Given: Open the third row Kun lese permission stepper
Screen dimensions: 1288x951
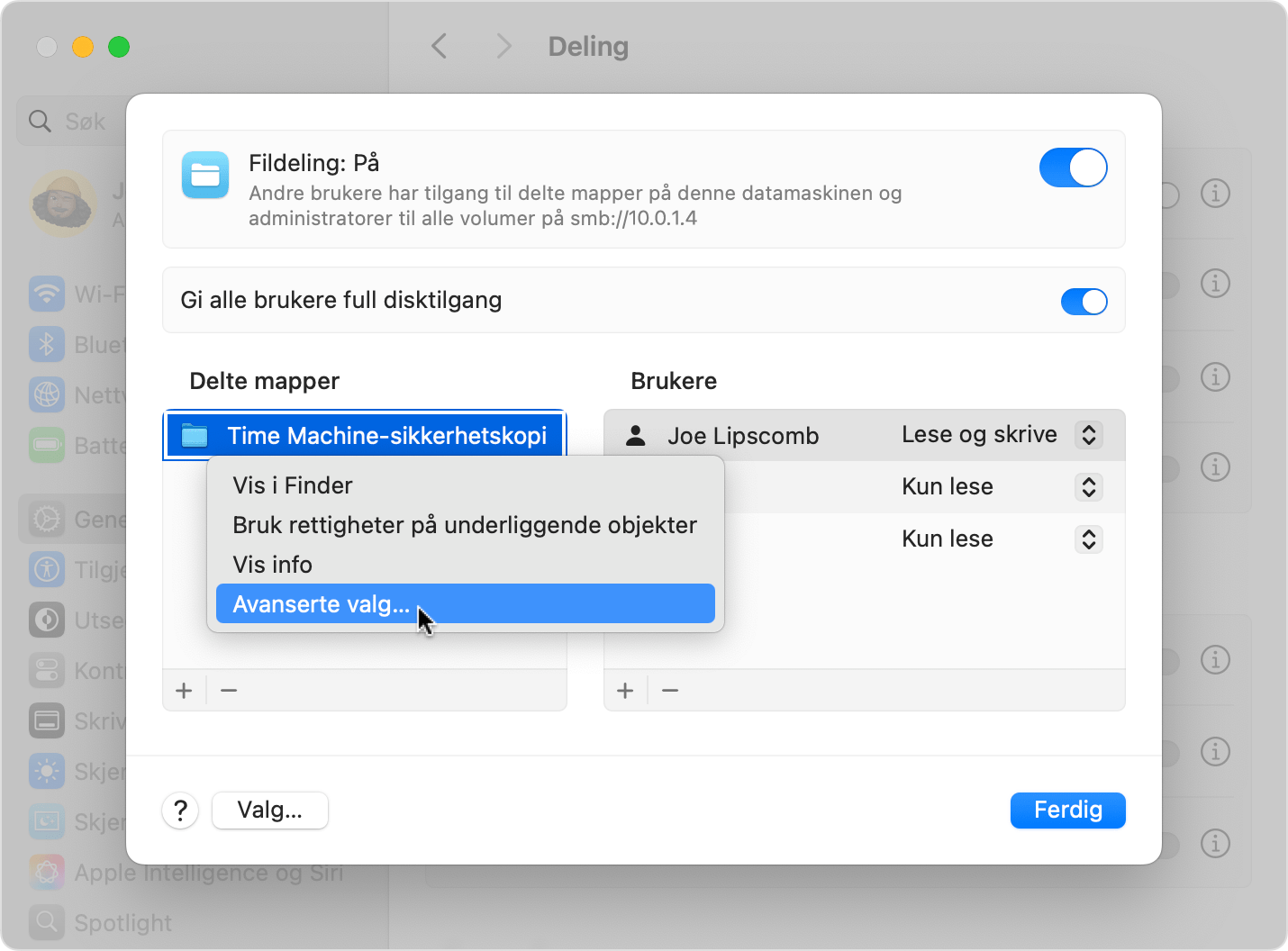Looking at the screenshot, I should click(x=1088, y=539).
